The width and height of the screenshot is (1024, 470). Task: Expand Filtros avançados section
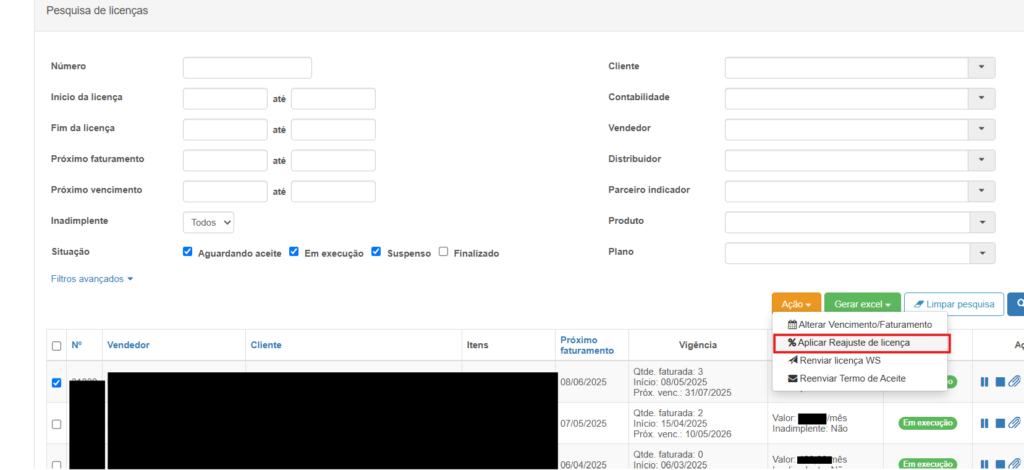91,279
